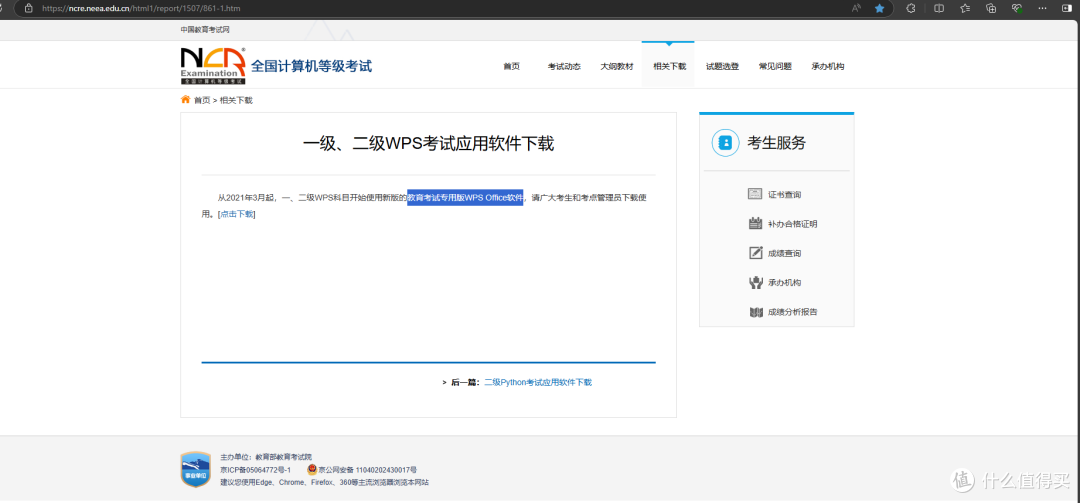Click the 京公网安备 110402430017号 link
1080x503 pixels.
pos(367,469)
